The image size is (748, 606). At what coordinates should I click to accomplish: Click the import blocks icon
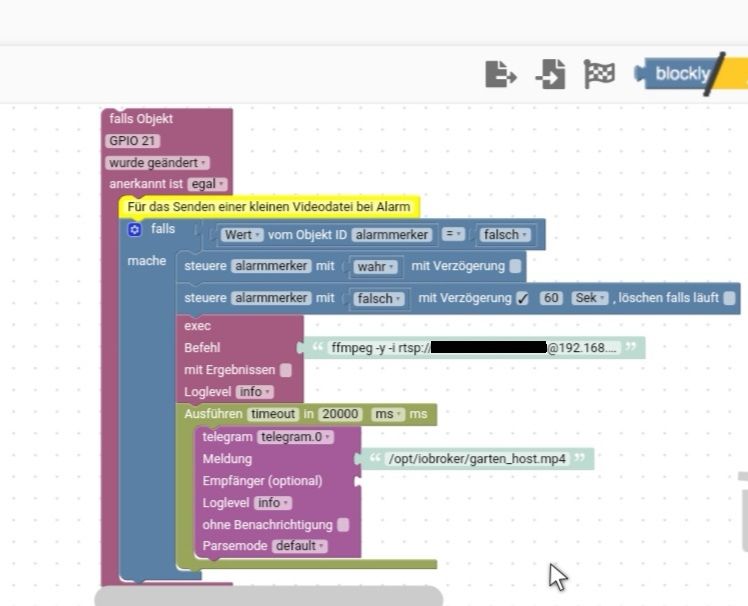551,74
